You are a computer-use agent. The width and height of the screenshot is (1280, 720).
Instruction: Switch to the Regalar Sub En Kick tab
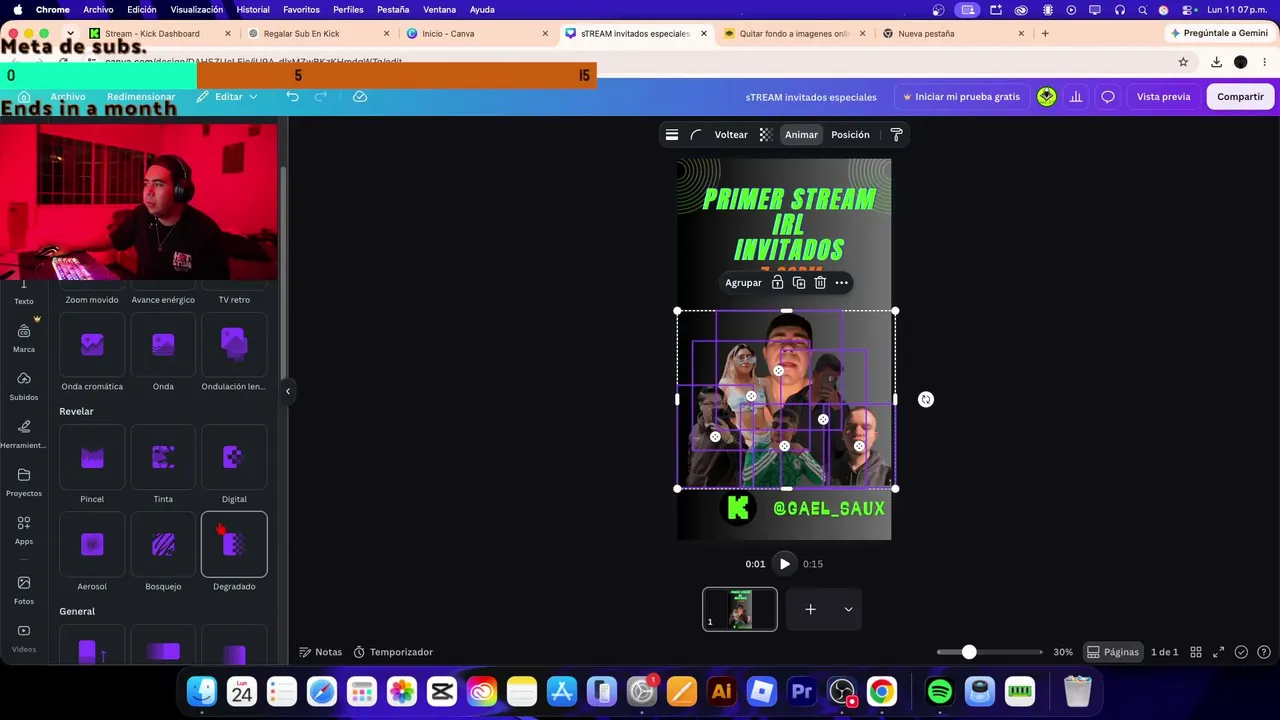click(317, 33)
